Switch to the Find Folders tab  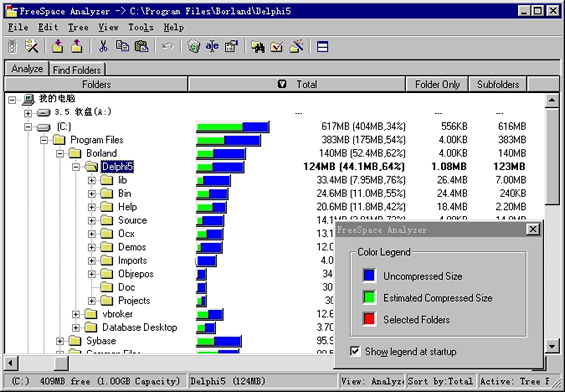[x=77, y=70]
